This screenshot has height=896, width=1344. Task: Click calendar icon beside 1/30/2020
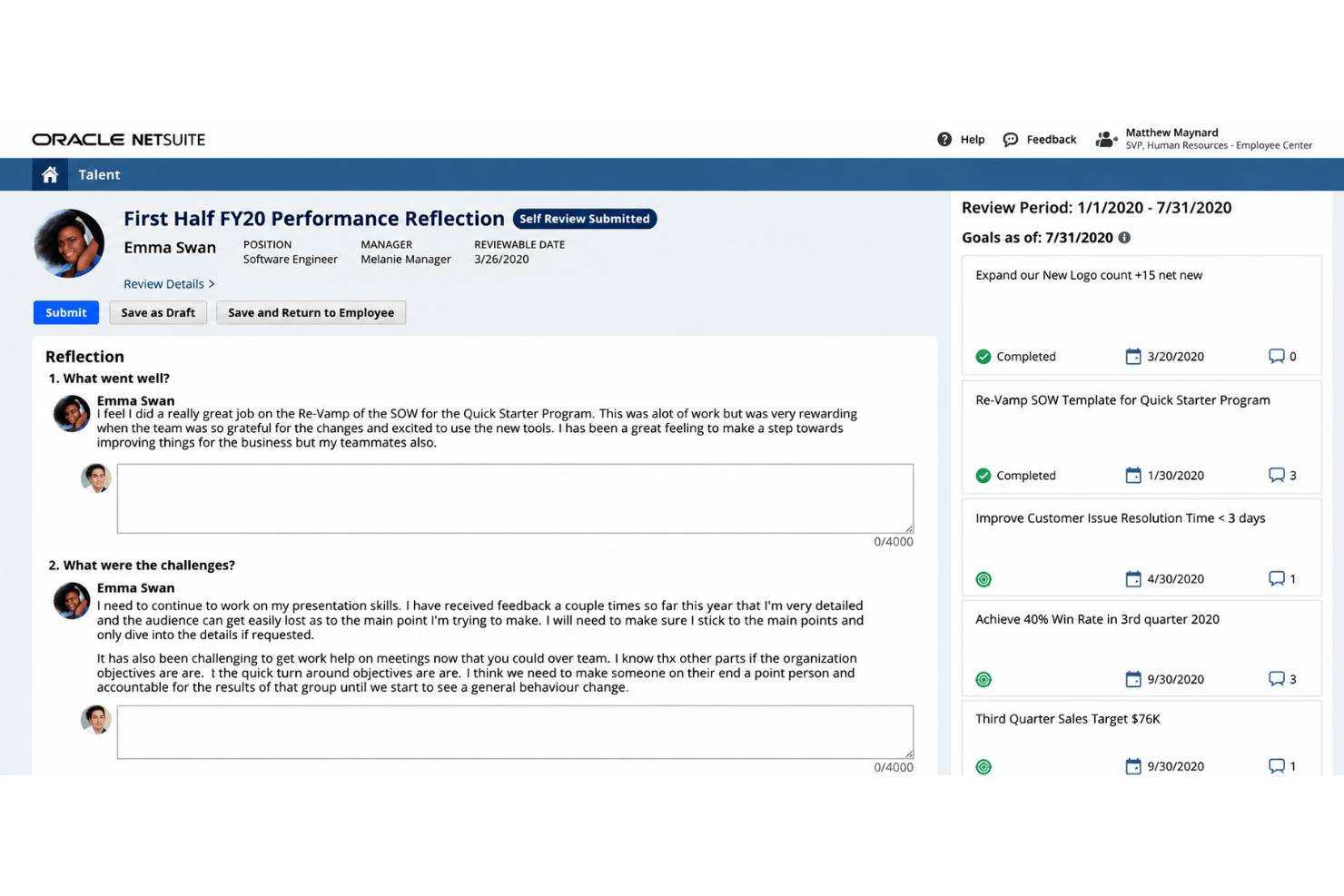1133,475
